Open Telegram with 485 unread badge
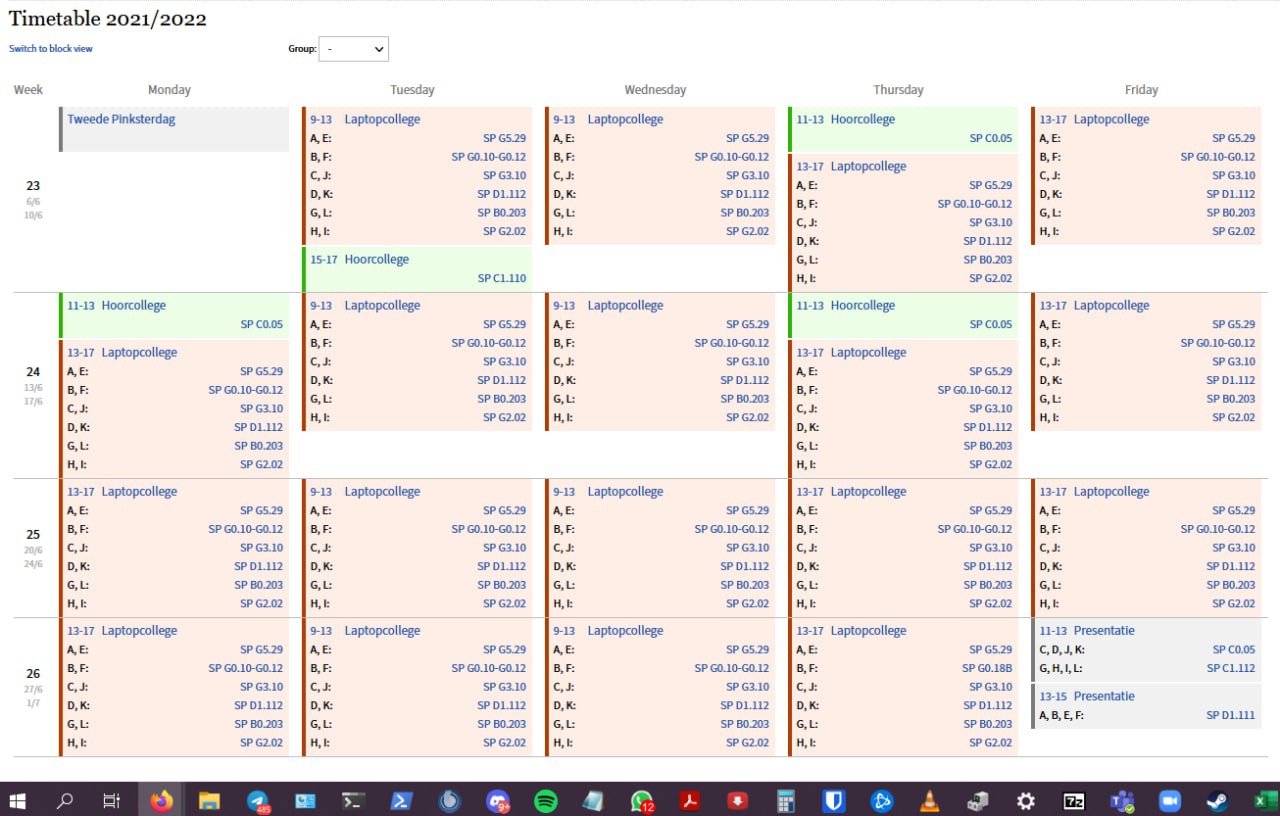1280x816 pixels. coord(258,800)
